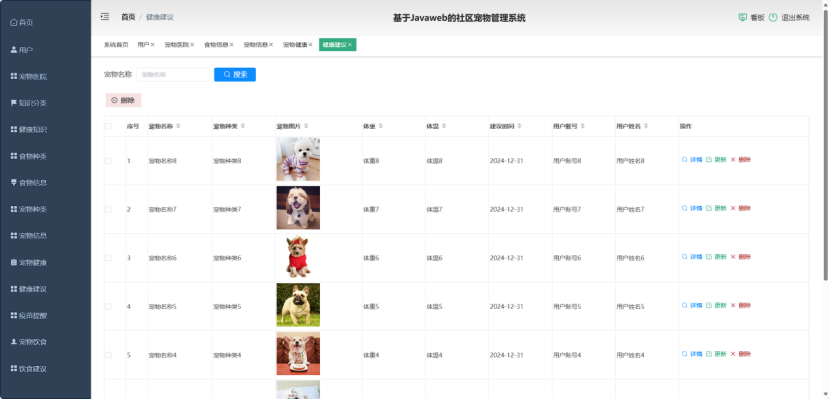Open the red-sweater dog photo in row 3
This screenshot has height=399, width=829.
tap(298, 256)
